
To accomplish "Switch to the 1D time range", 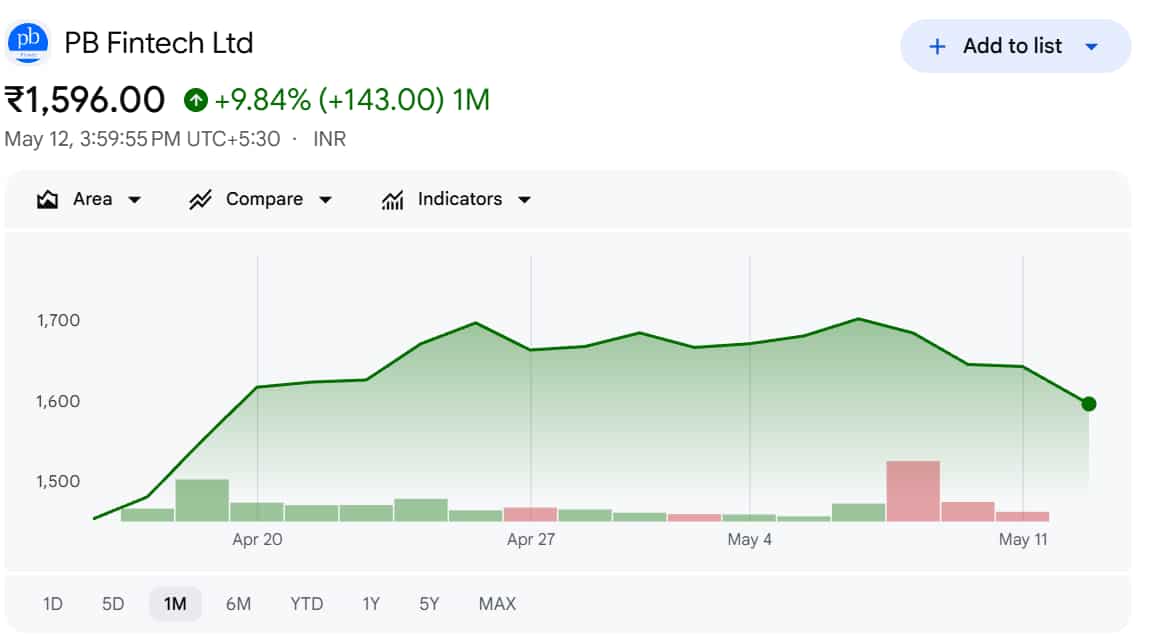I will (x=53, y=604).
